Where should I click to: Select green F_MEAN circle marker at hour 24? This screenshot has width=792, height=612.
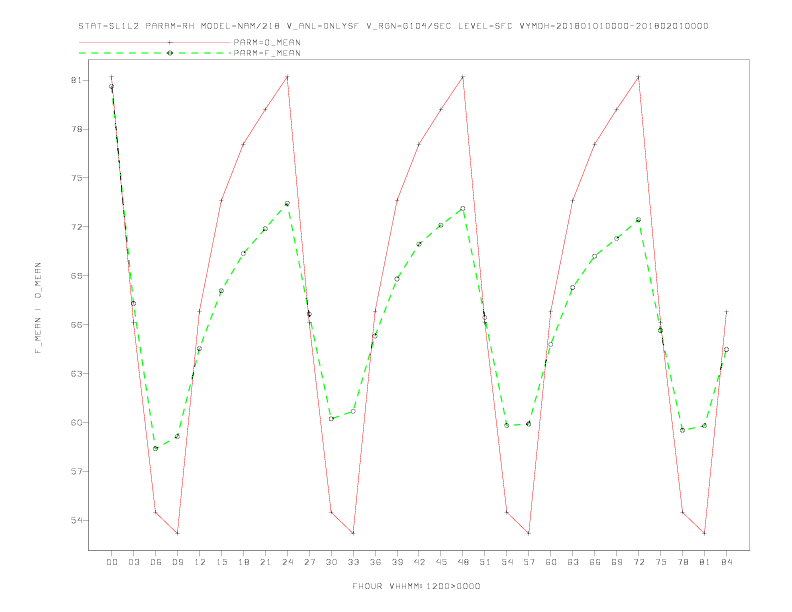(x=287, y=203)
